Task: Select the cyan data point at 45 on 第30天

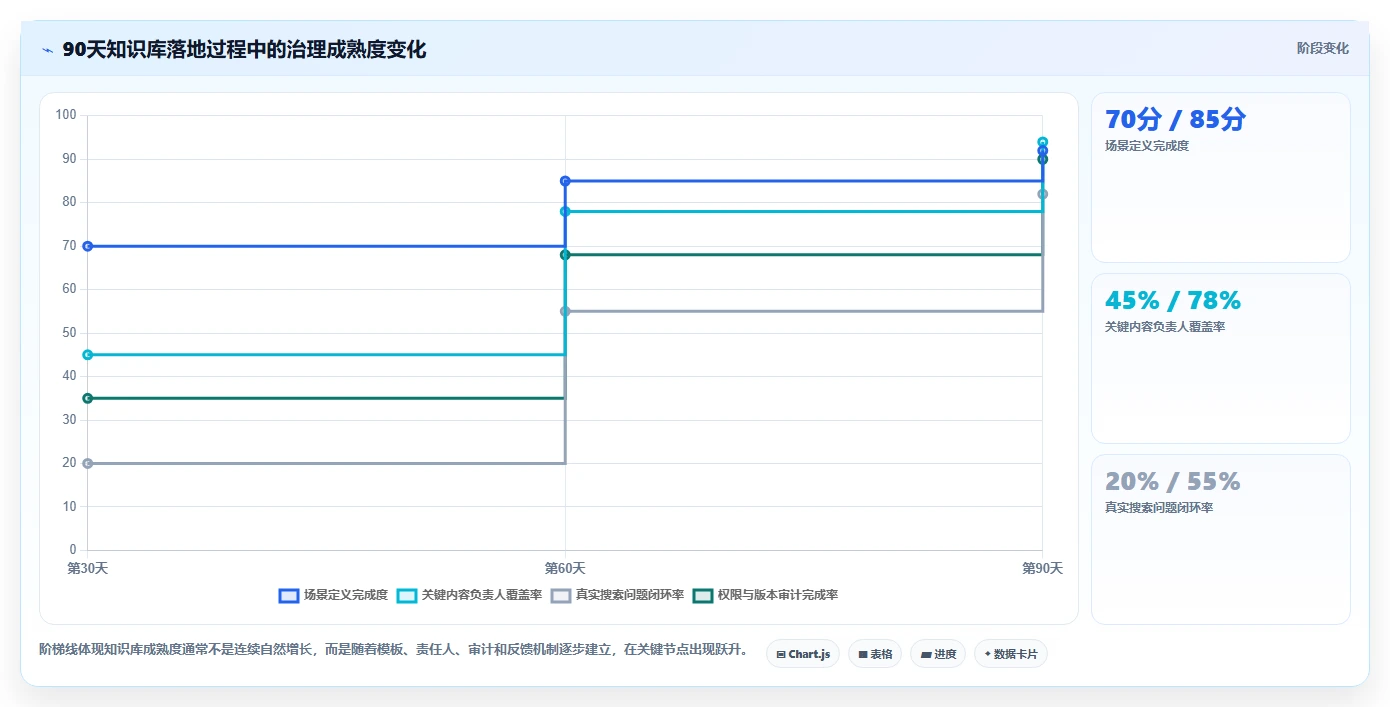Action: [88, 355]
